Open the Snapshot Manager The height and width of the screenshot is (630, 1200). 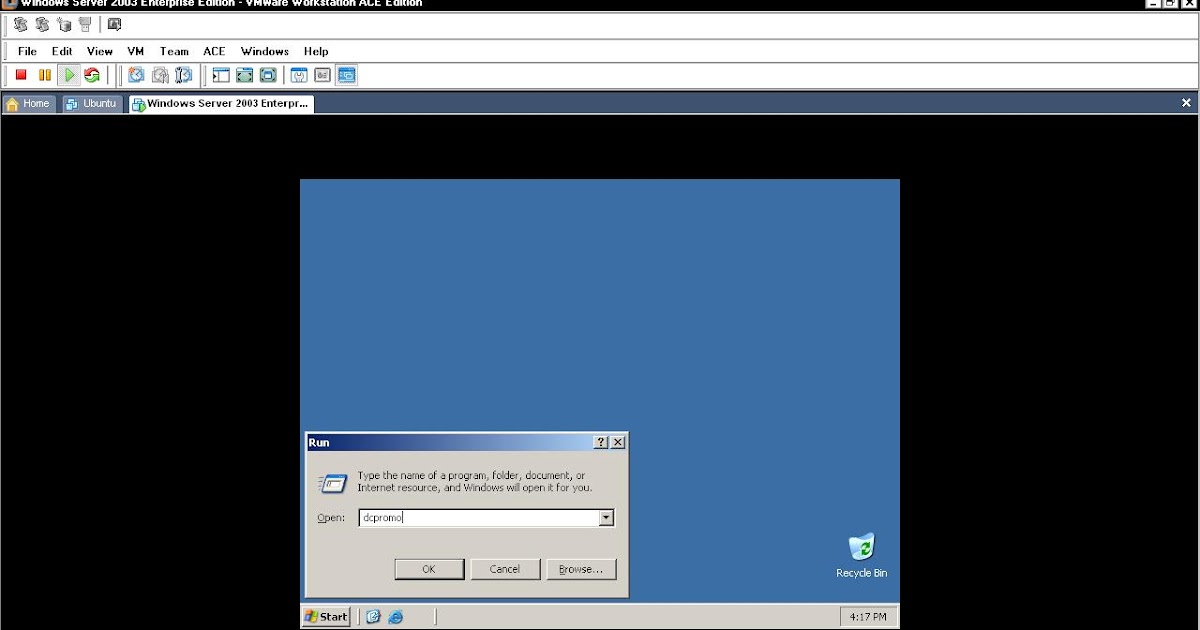(x=184, y=74)
